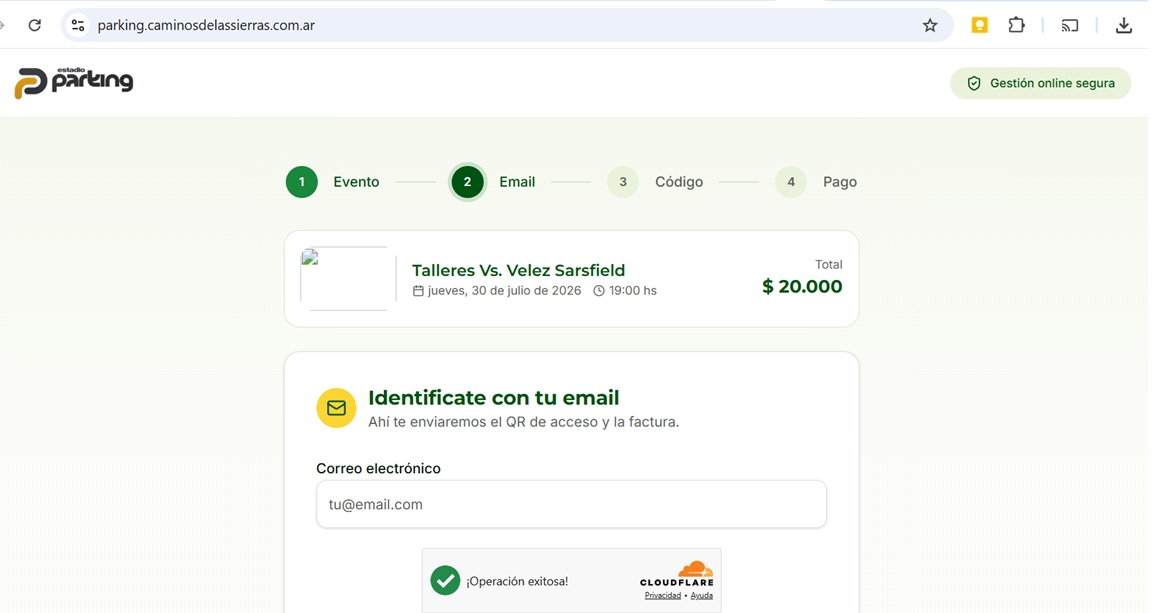Click the Identificate con tu email heading
The height and width of the screenshot is (613, 1158).
pyautogui.click(x=493, y=397)
